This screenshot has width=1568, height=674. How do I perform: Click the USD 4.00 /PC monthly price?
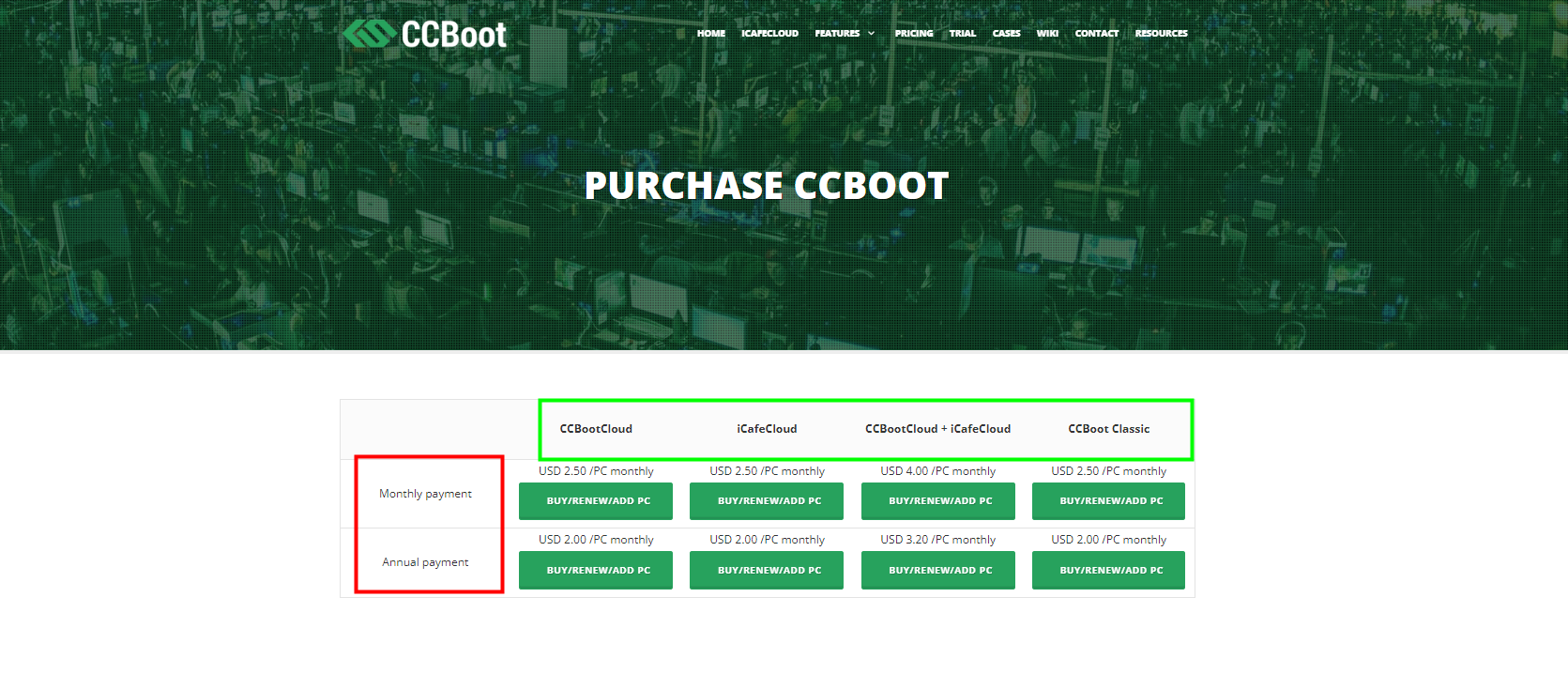tap(938, 471)
